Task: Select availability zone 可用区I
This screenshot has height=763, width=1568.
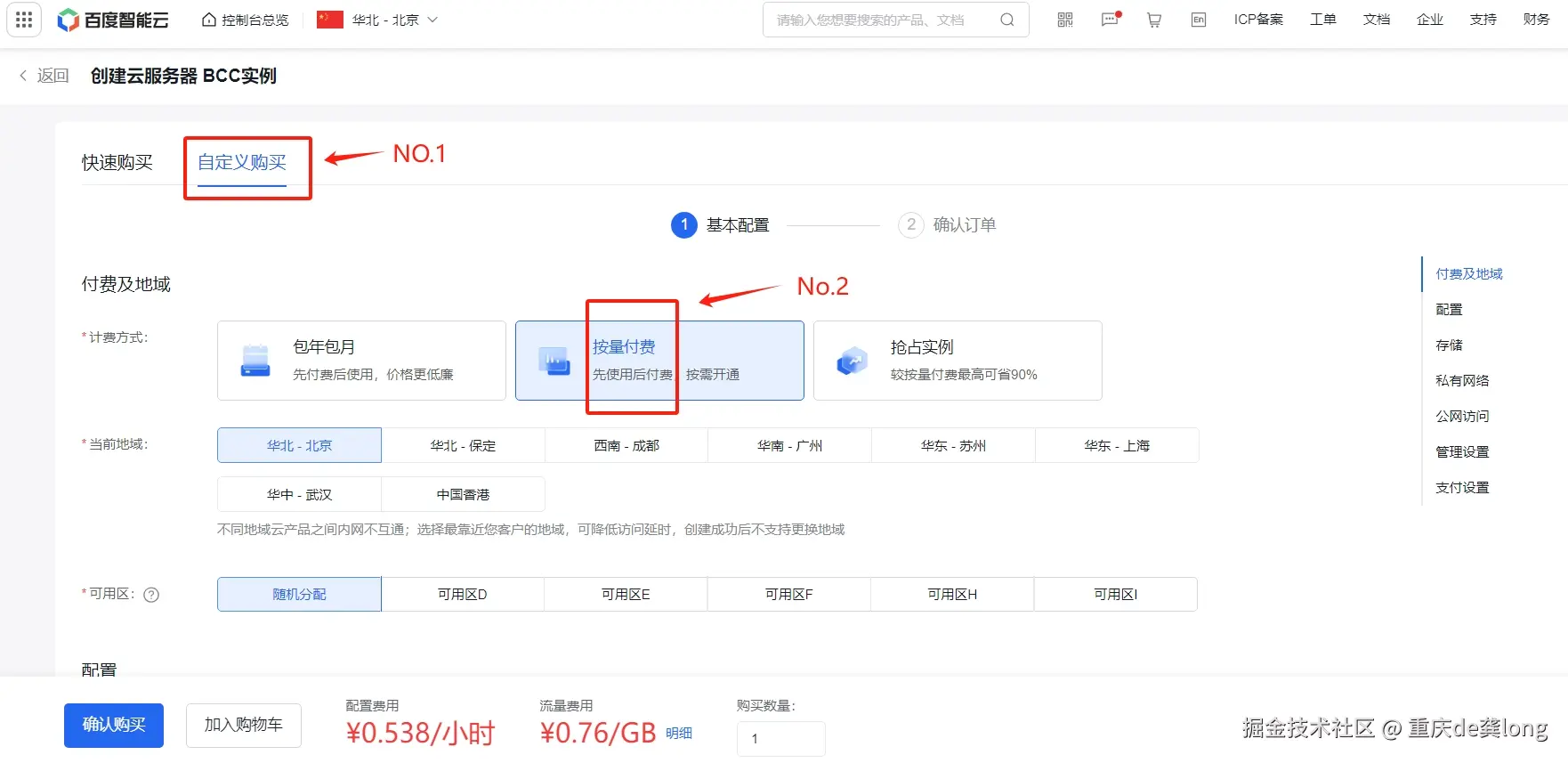Action: pos(1116,594)
